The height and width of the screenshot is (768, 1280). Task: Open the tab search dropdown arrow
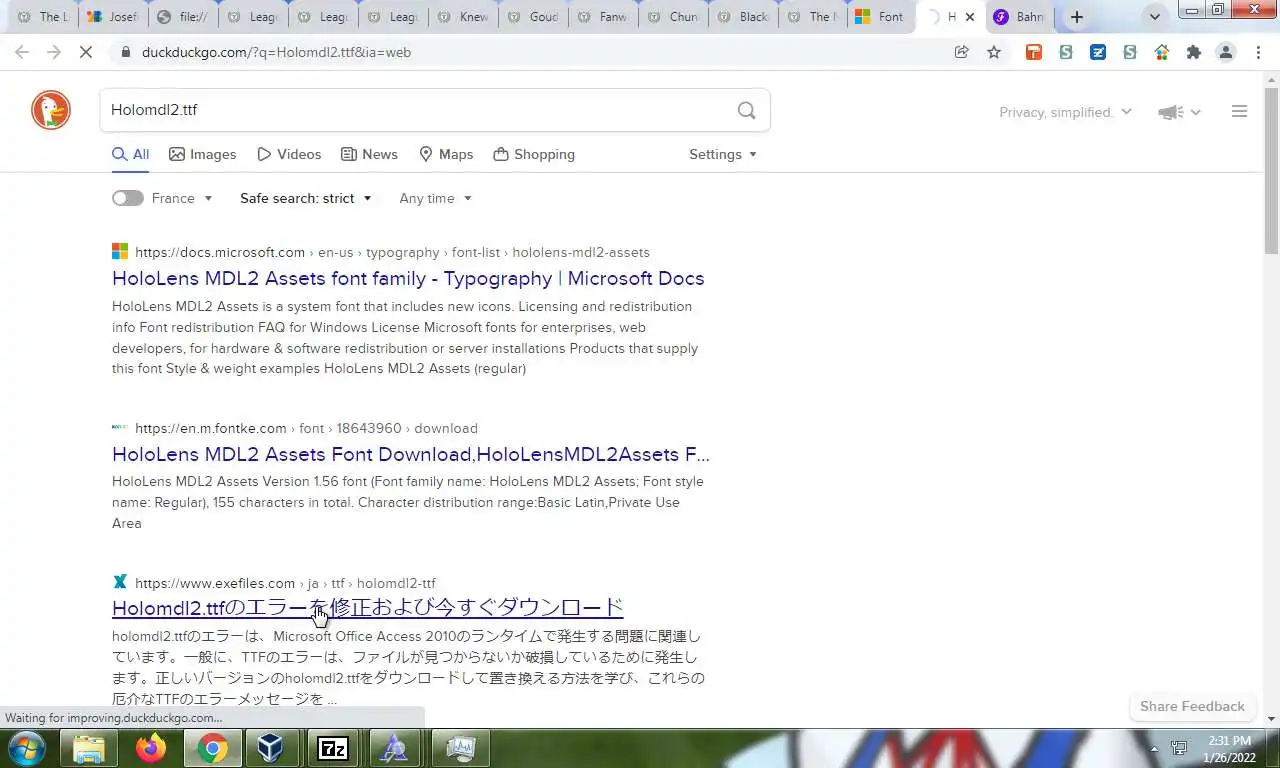pyautogui.click(x=1155, y=17)
